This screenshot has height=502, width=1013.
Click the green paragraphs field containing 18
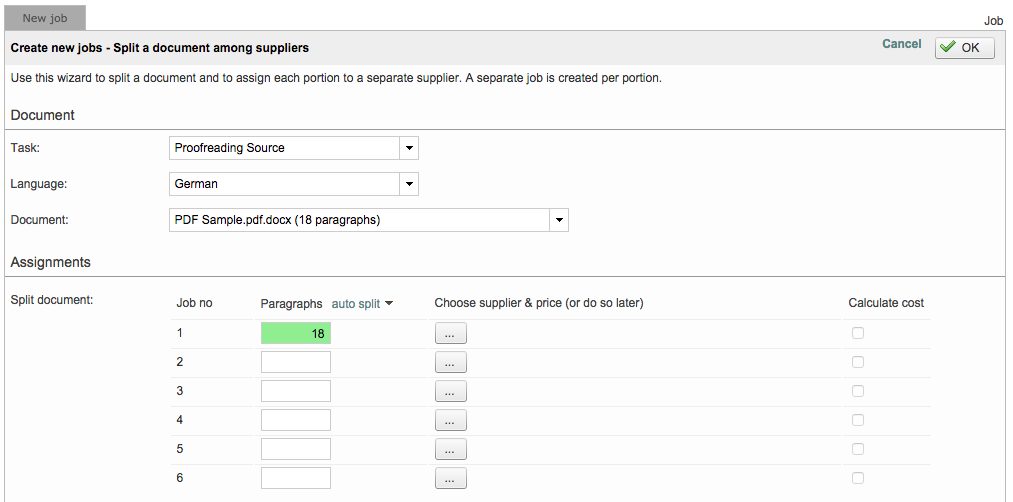(x=296, y=334)
